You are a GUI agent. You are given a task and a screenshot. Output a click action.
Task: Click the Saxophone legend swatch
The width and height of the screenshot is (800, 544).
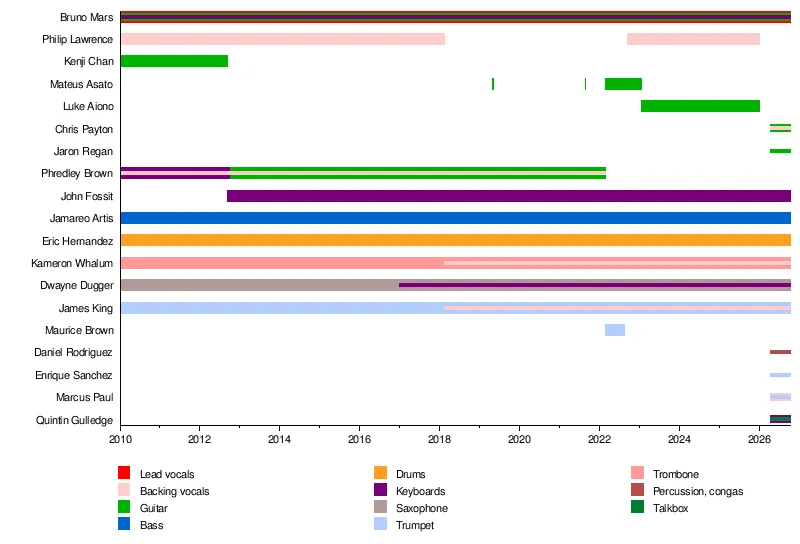[381, 507]
